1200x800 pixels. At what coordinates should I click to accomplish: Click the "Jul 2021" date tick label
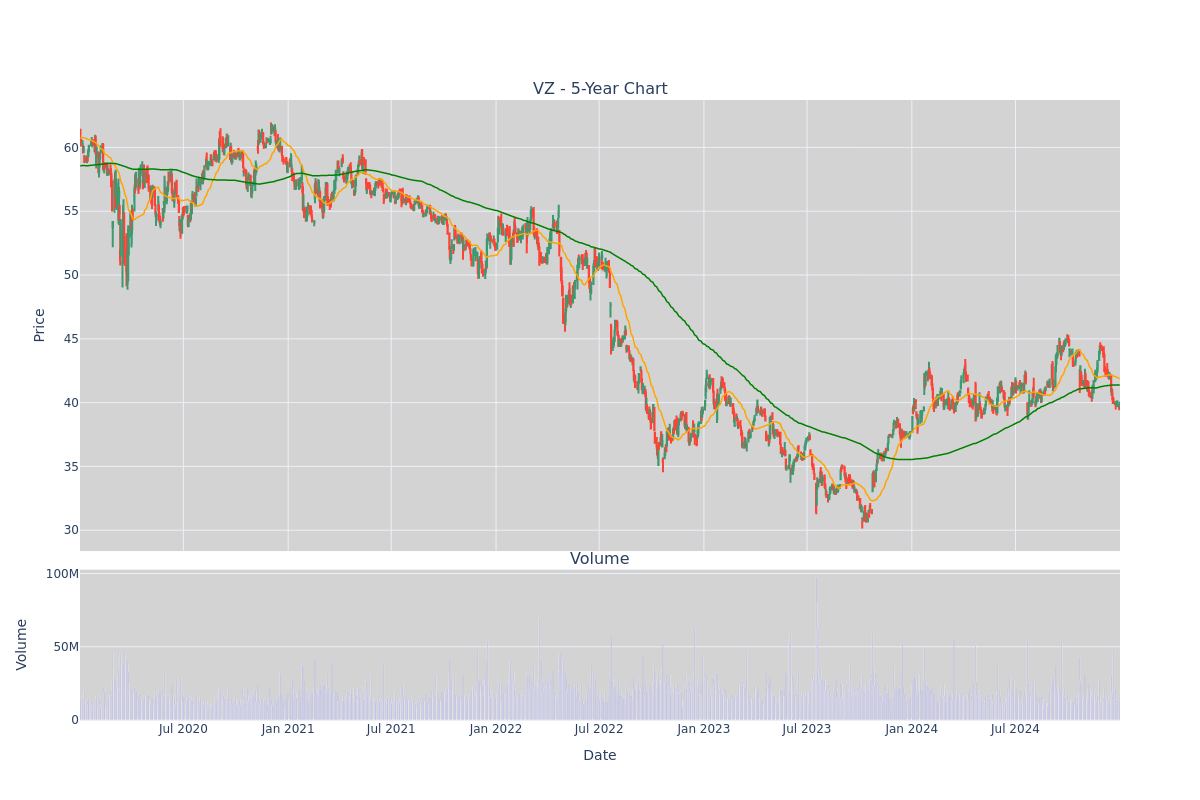click(x=391, y=729)
